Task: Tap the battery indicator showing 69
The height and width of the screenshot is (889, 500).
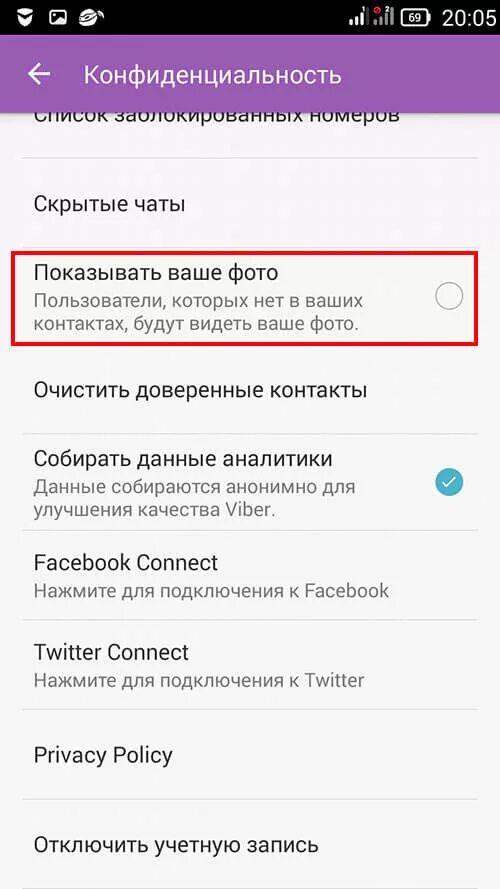Action: tap(416, 18)
